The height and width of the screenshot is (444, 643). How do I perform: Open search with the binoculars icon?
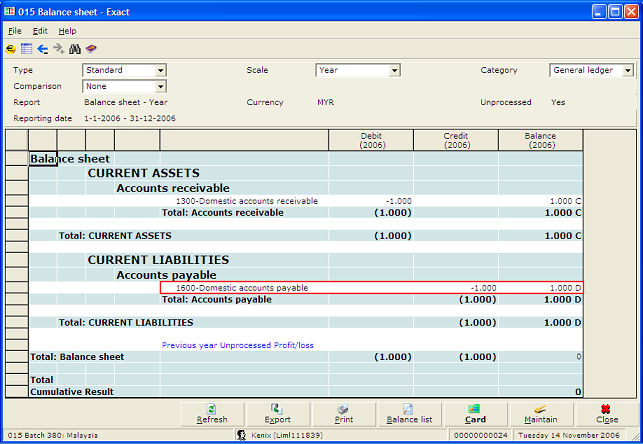pyautogui.click(x=75, y=48)
